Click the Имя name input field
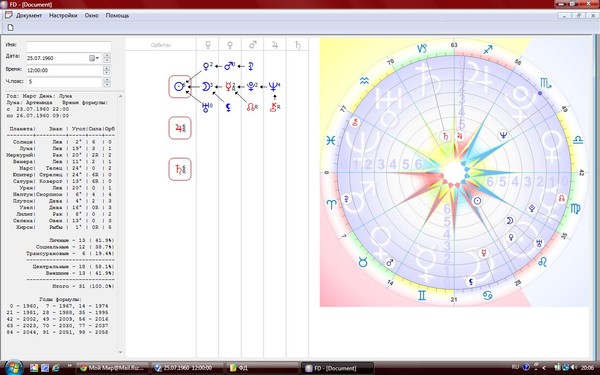Viewport: 600px width, 375px height. tap(69, 46)
